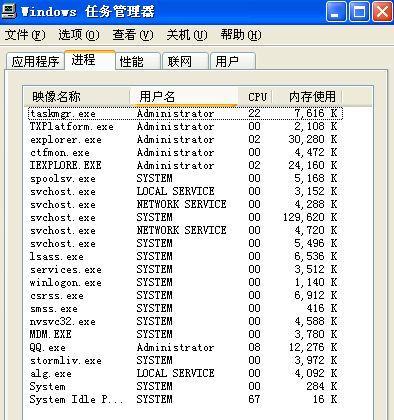Select the explorer.exe process
The height and width of the screenshot is (420, 394).
[185, 139]
